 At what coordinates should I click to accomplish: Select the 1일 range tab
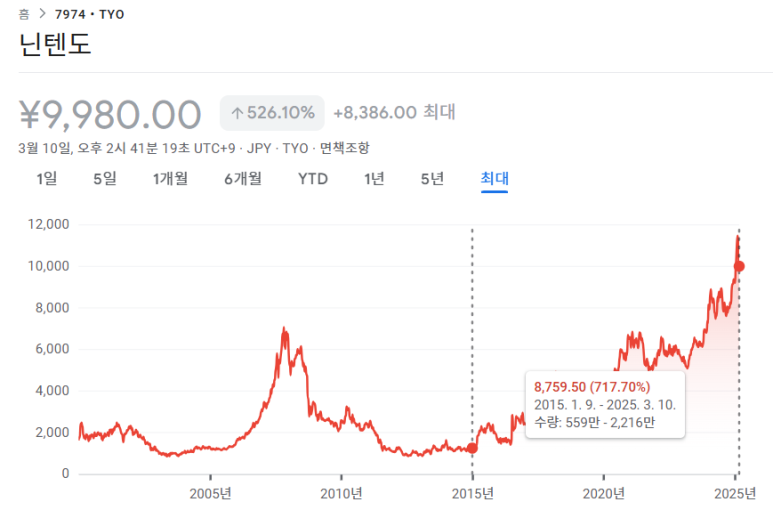(47, 178)
